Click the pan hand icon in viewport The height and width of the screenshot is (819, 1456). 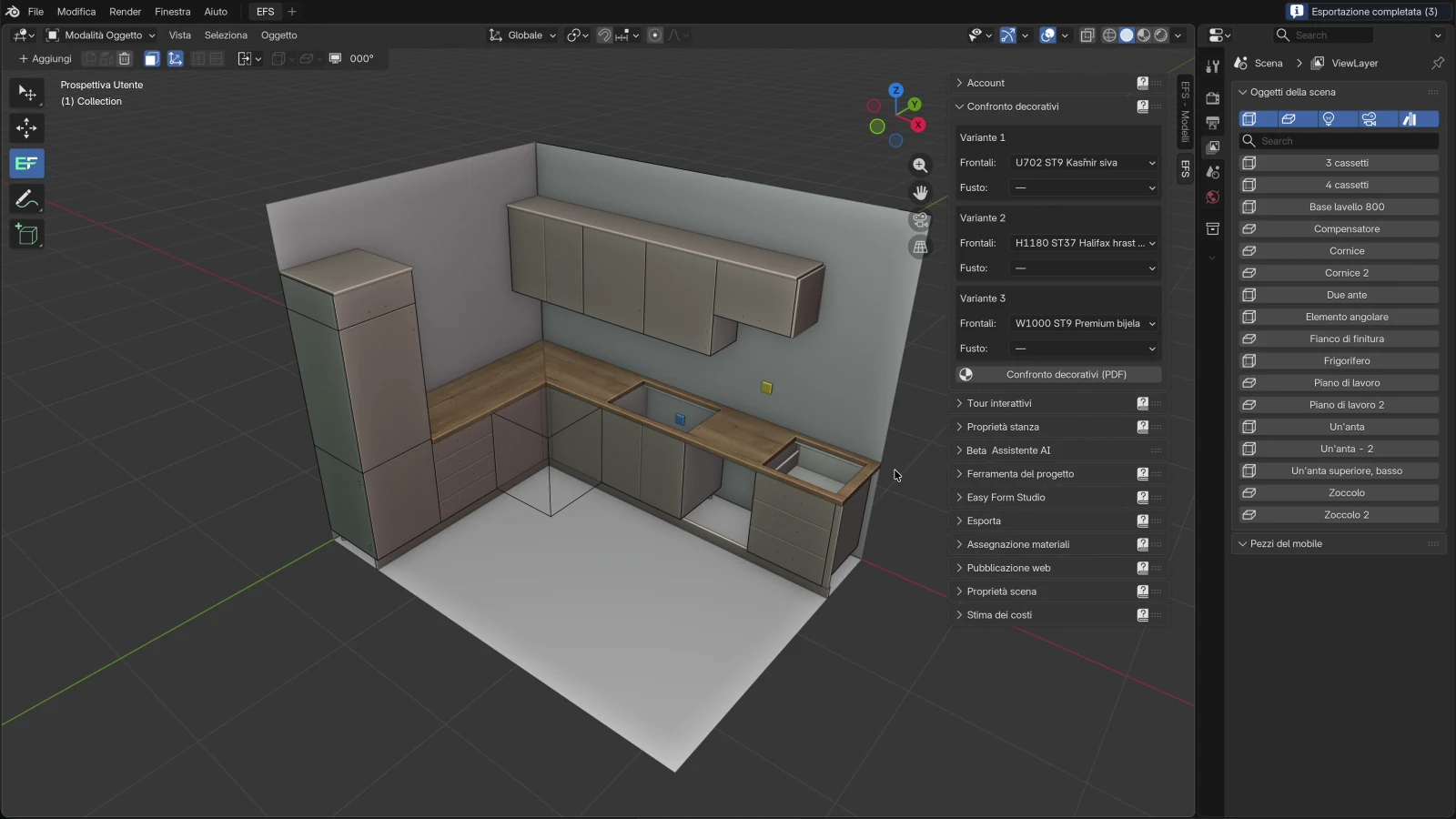click(x=921, y=193)
